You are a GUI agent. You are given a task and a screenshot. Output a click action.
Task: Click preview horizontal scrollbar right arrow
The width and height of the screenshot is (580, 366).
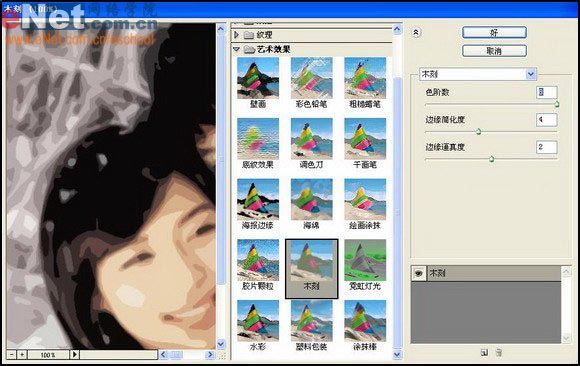click(210, 355)
